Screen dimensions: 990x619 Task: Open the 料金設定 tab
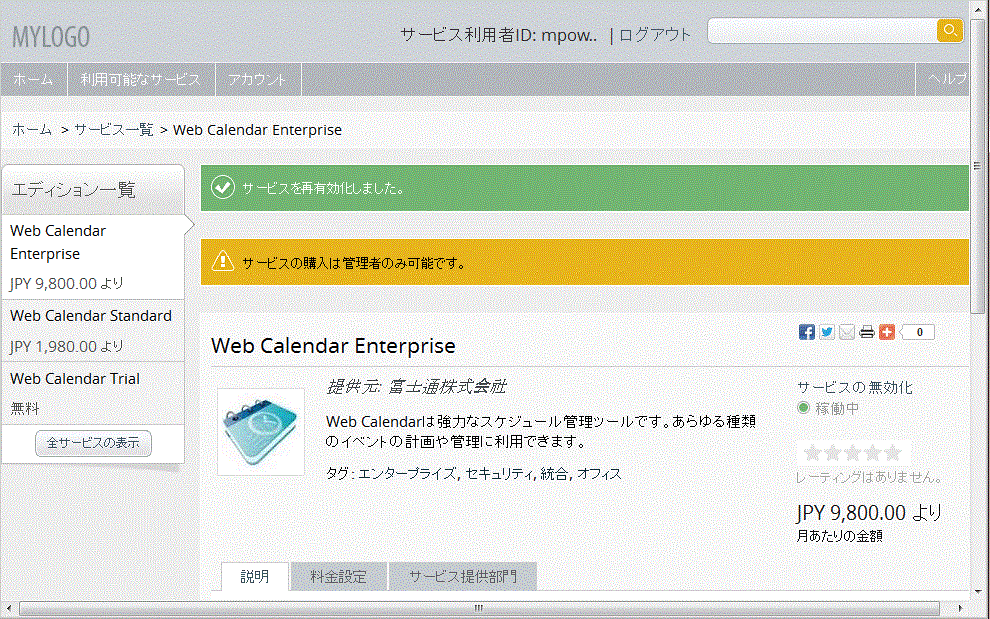[x=338, y=576]
